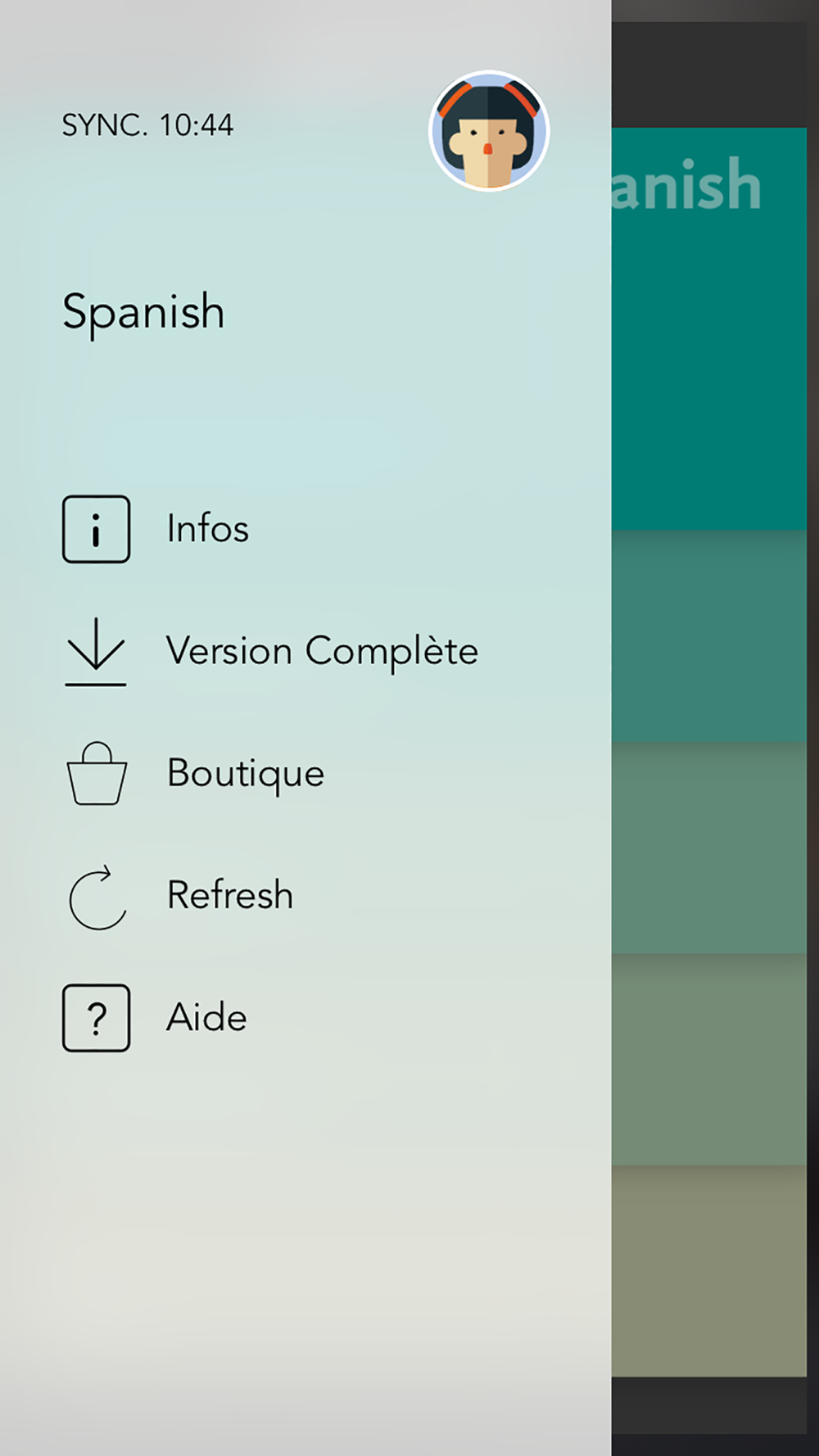Tap the Refresh label
The image size is (819, 1456).
(230, 895)
